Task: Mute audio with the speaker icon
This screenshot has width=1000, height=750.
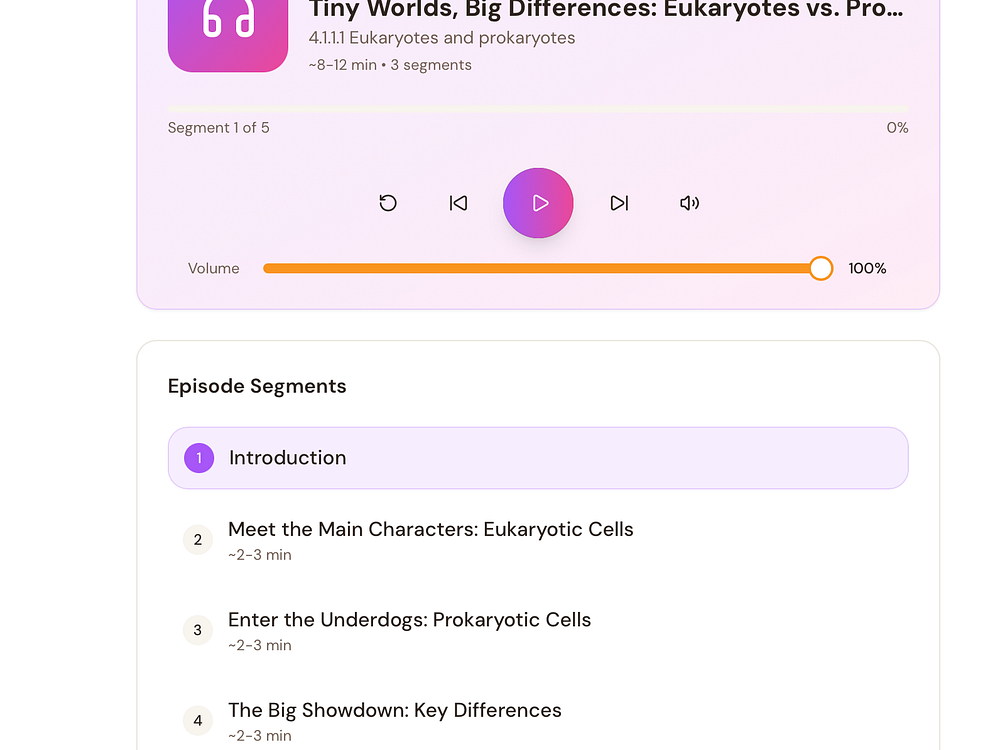Action: tap(689, 203)
